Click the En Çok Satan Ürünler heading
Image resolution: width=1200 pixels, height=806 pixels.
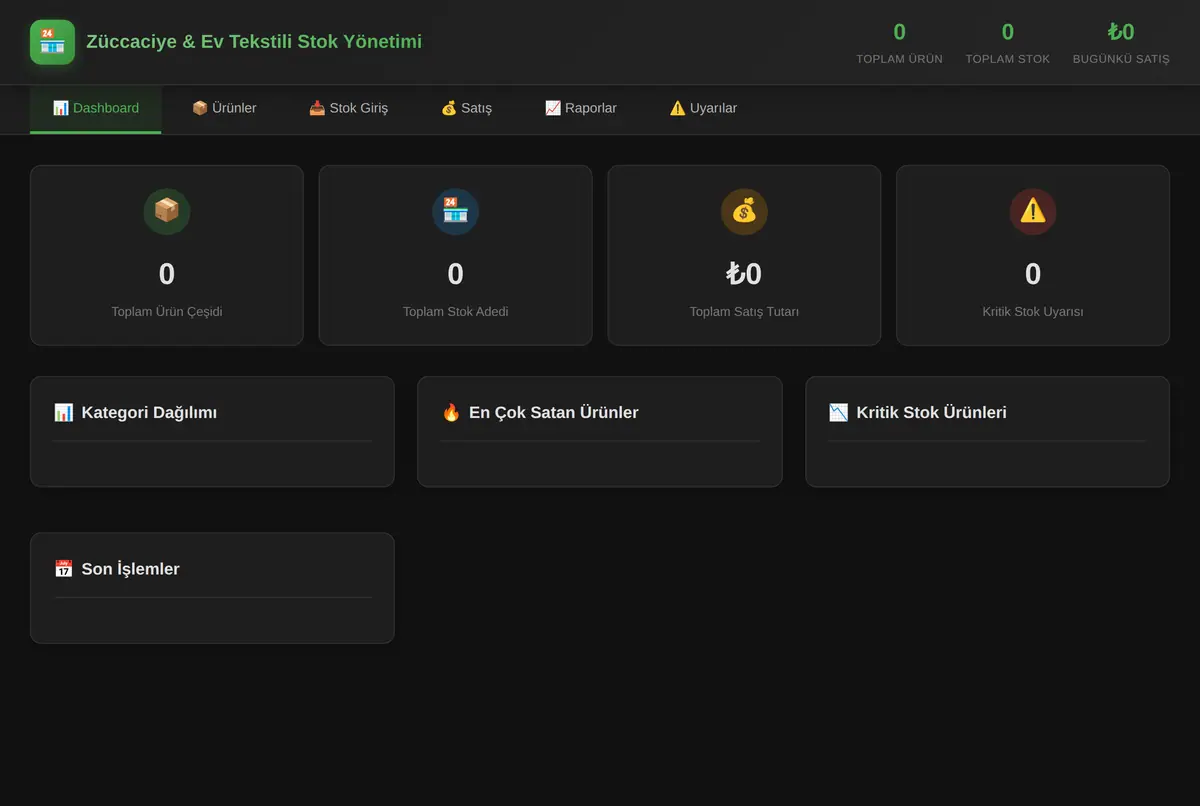coord(553,412)
